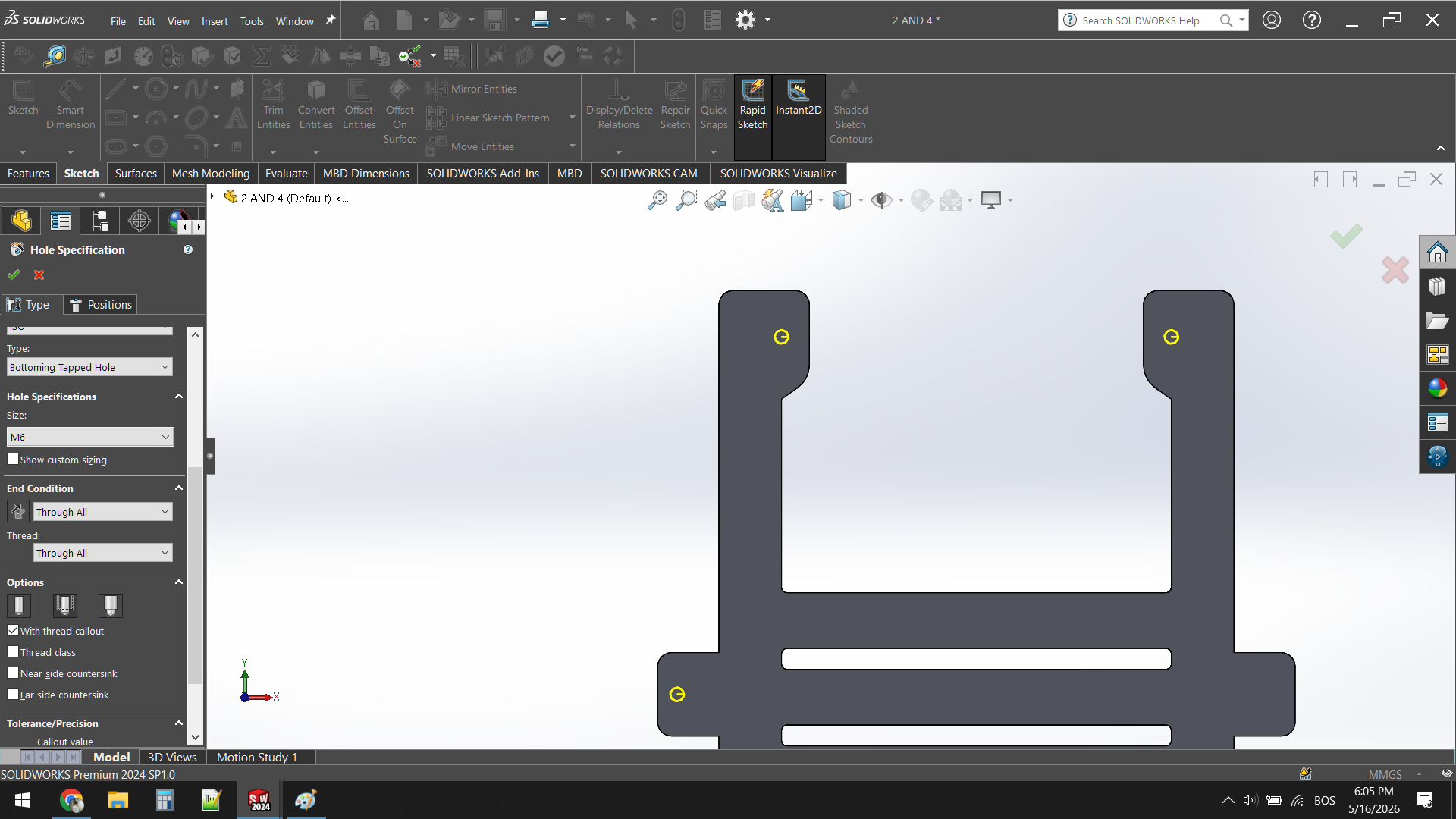Screen dimensions: 1456x819
Task: Collapse the Options section
Action: coord(179,582)
